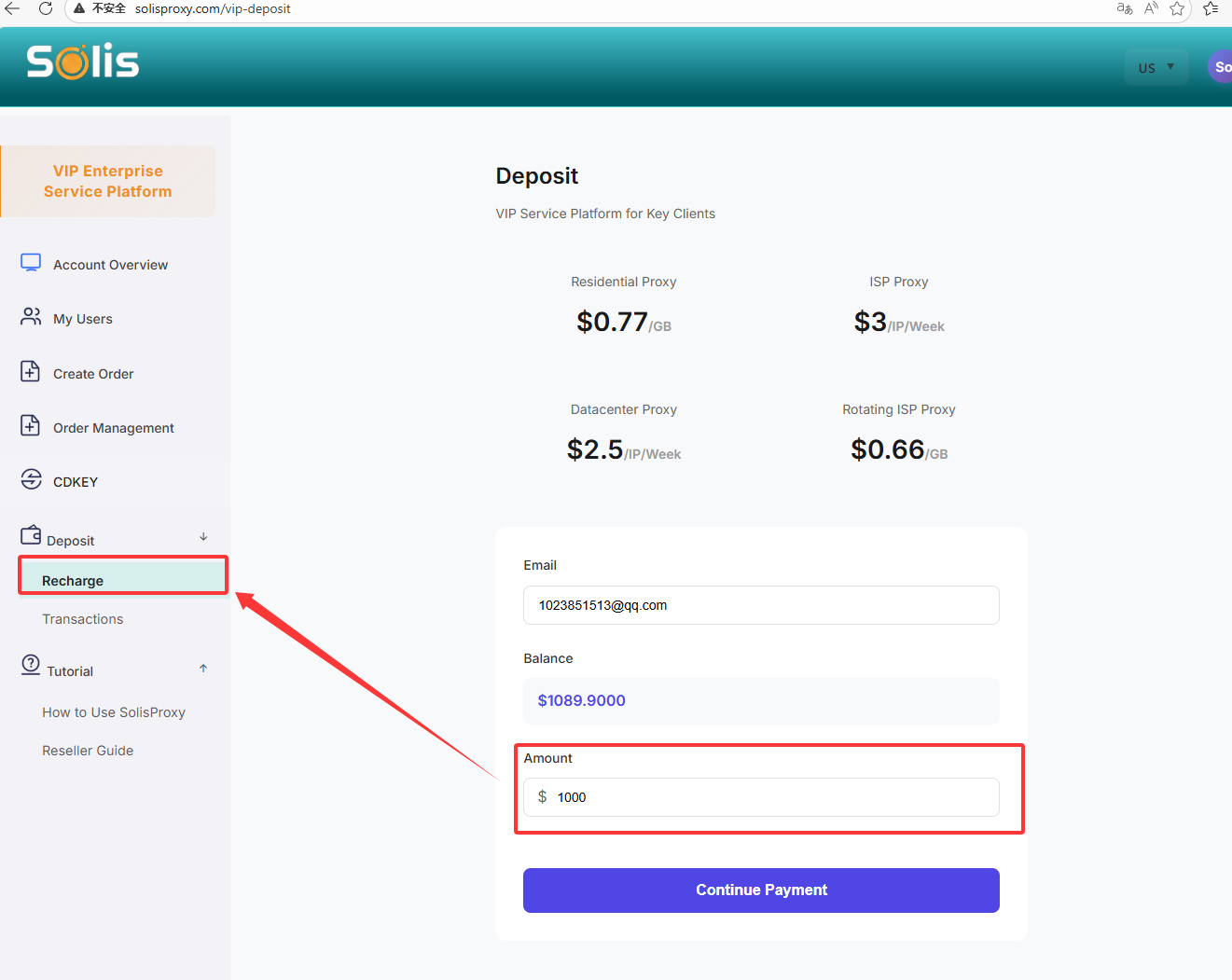Click the ISP Proxy label
Screen dimensions: 1232x980
pyautogui.click(x=899, y=282)
